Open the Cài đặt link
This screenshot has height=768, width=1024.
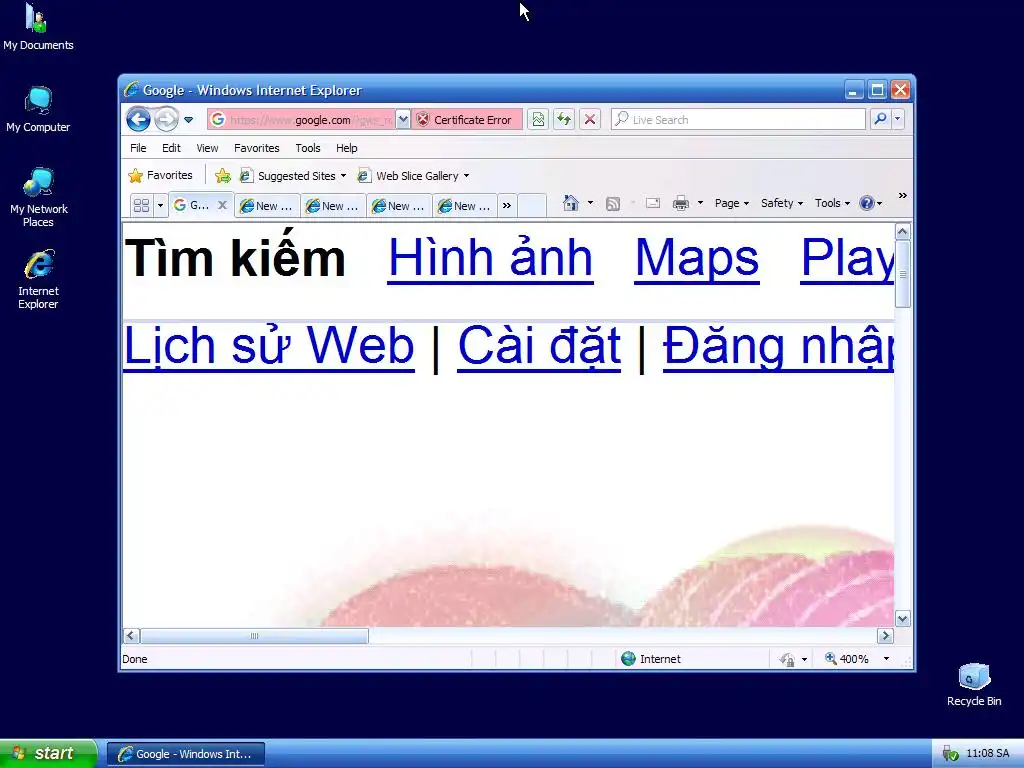coord(539,346)
